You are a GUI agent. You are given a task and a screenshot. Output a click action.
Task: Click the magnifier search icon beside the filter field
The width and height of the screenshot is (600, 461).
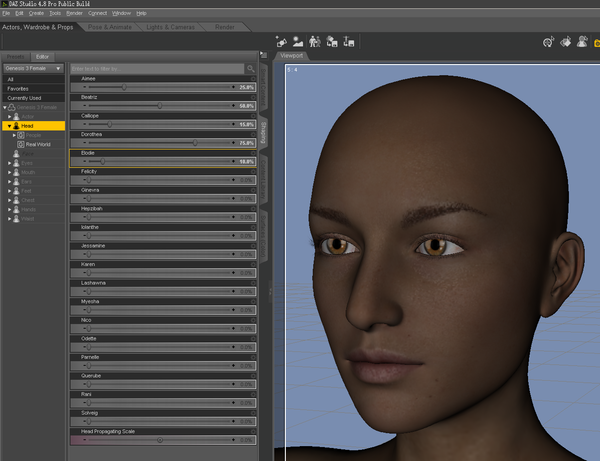coord(250,69)
